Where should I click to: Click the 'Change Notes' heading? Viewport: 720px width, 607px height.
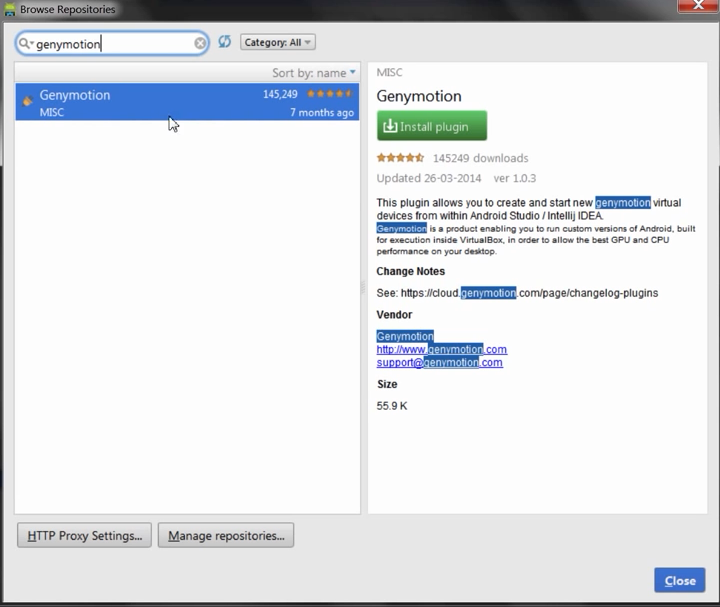click(x=411, y=271)
